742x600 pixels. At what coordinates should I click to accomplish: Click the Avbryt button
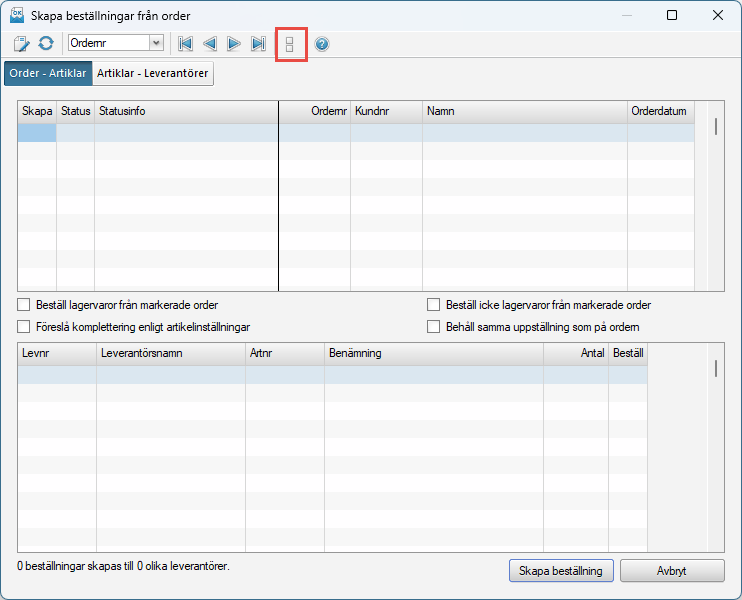click(x=671, y=571)
